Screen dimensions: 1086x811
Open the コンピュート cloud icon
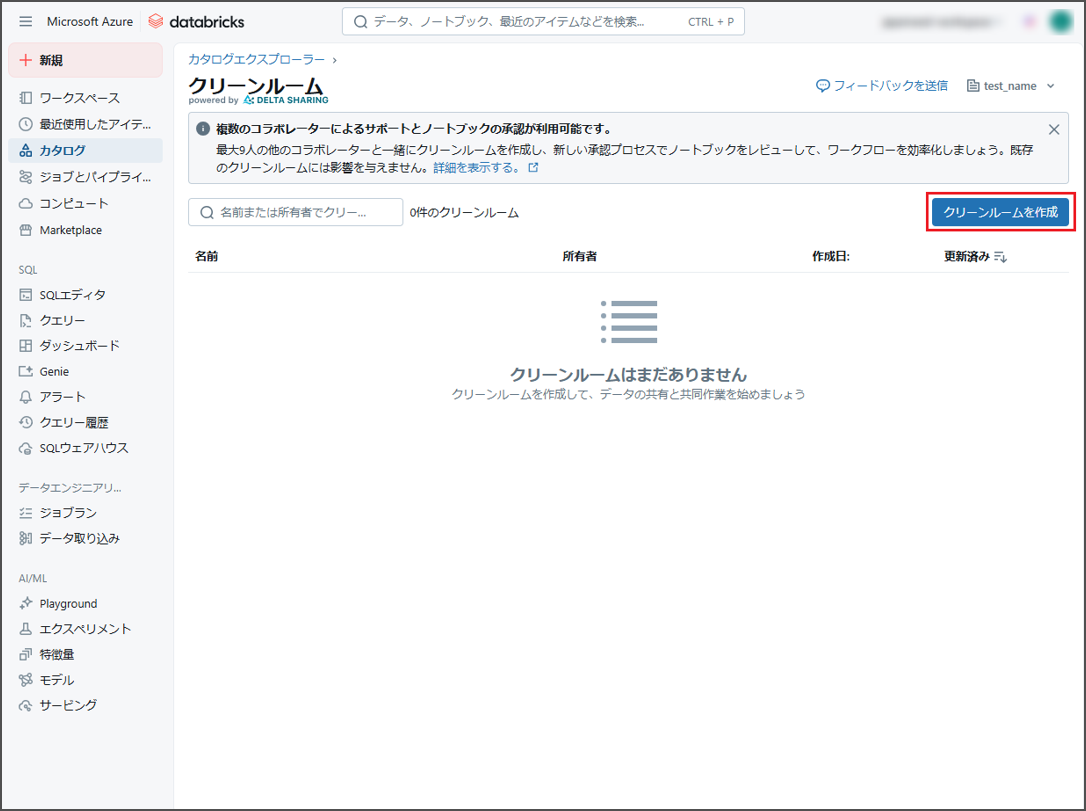click(x=26, y=203)
